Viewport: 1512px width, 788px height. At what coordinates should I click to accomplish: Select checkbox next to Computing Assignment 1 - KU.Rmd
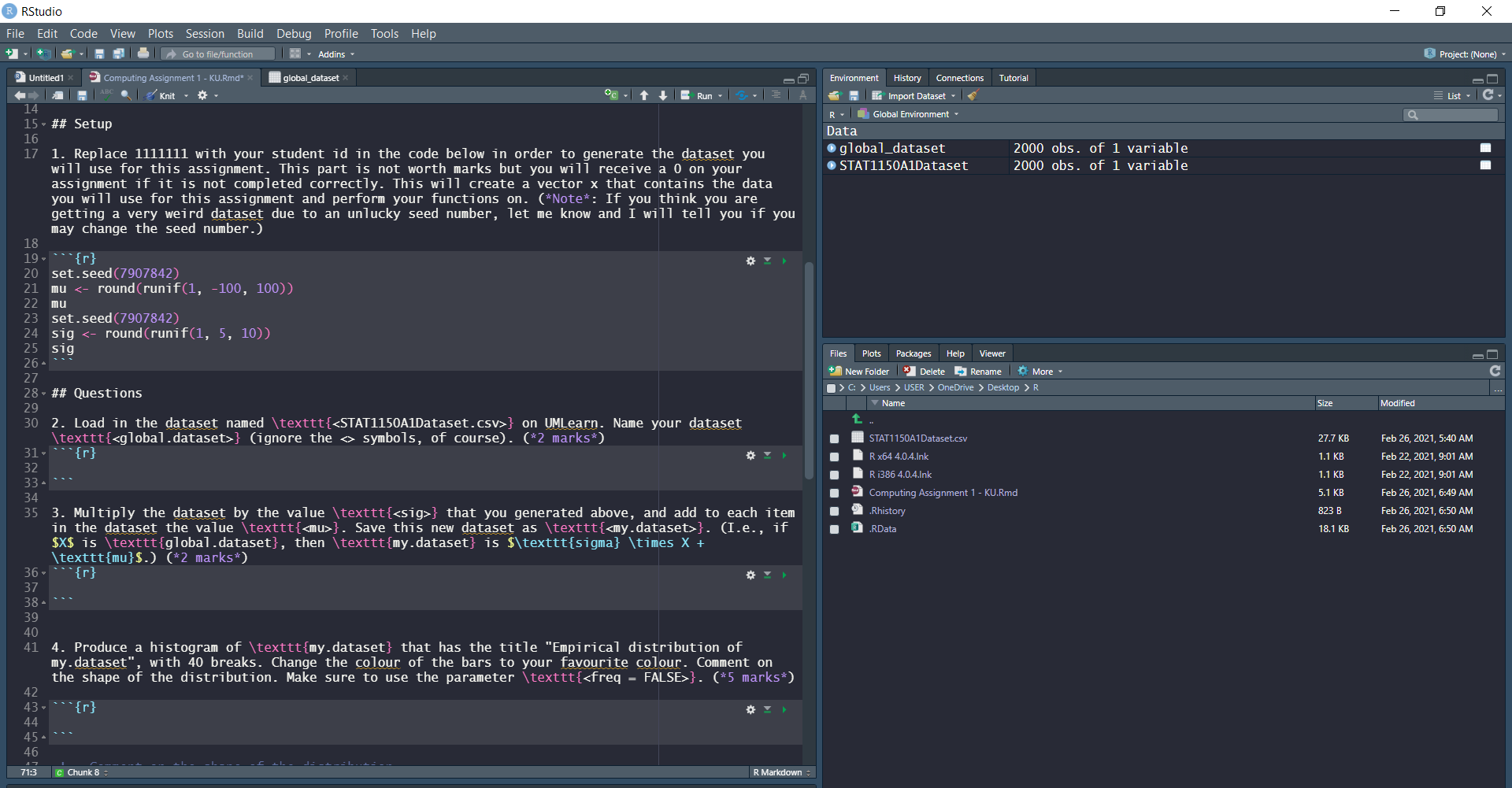[x=835, y=492]
